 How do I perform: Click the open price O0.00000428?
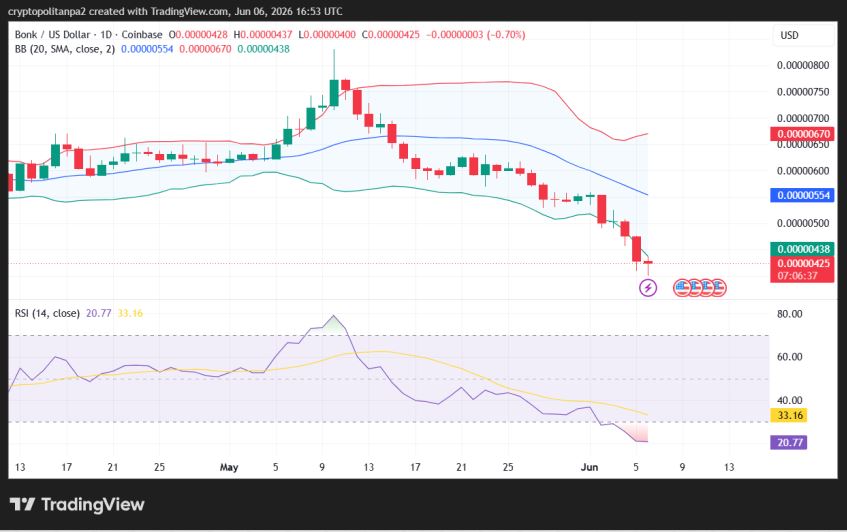pyautogui.click(x=198, y=35)
